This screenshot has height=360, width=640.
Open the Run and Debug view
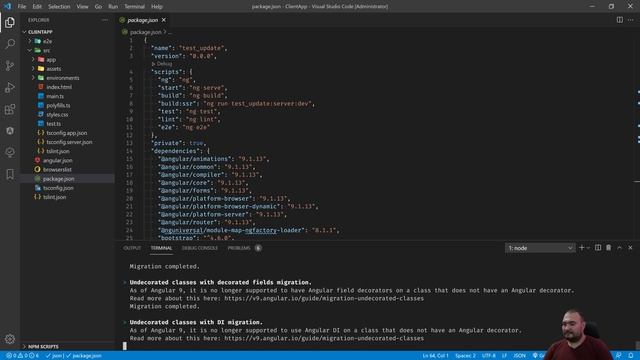click(x=10, y=87)
